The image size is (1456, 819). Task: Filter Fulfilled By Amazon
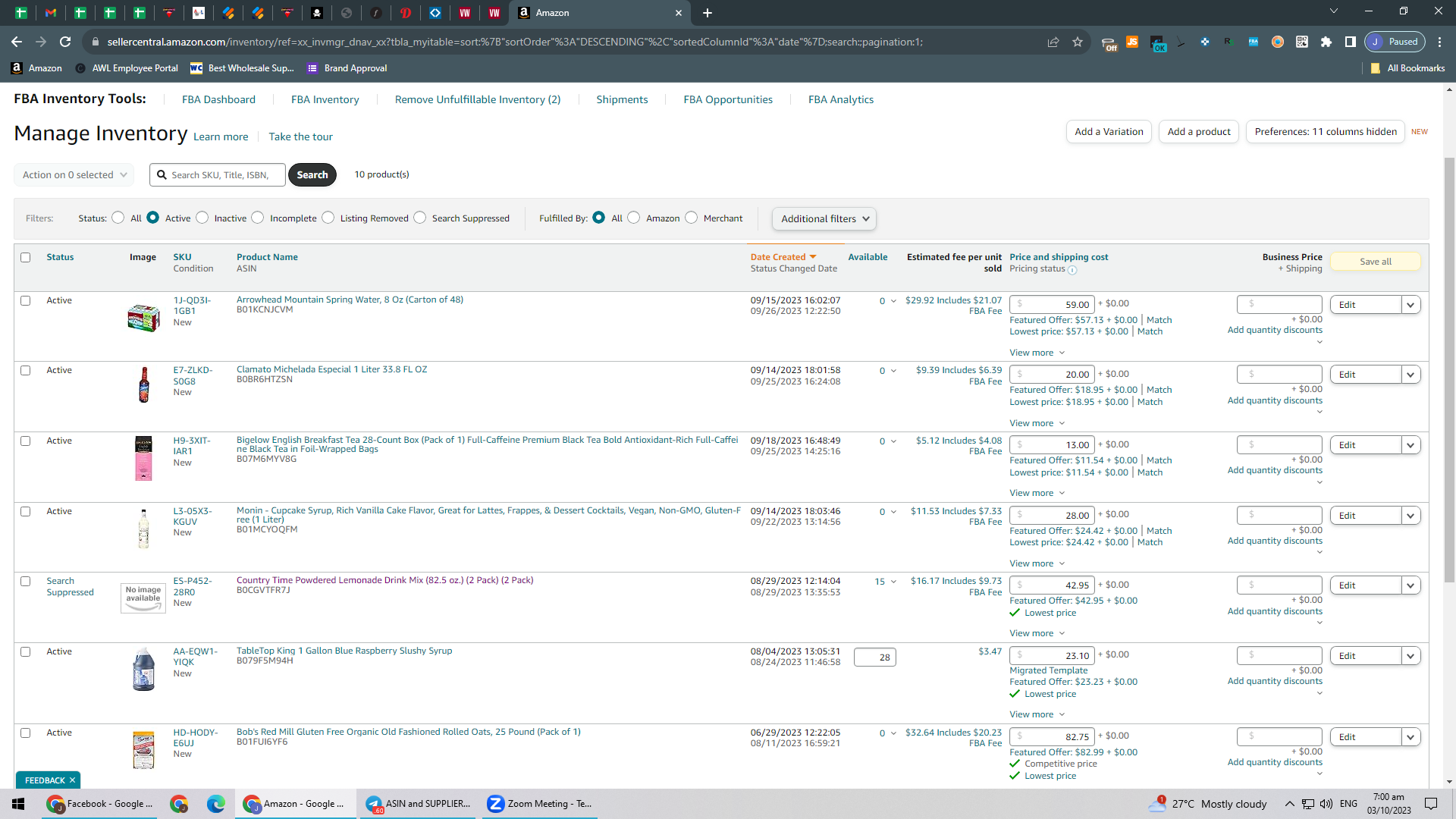click(x=634, y=218)
